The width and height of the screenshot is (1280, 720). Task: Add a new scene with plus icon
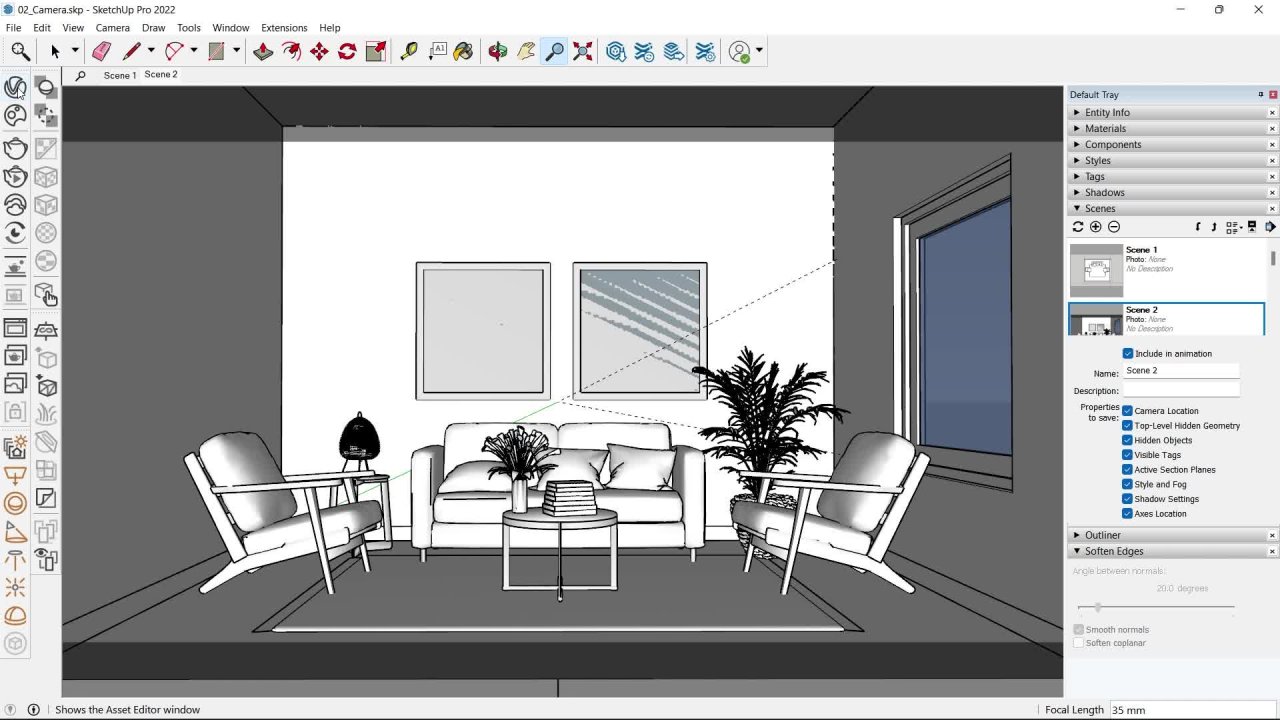pyautogui.click(x=1096, y=227)
